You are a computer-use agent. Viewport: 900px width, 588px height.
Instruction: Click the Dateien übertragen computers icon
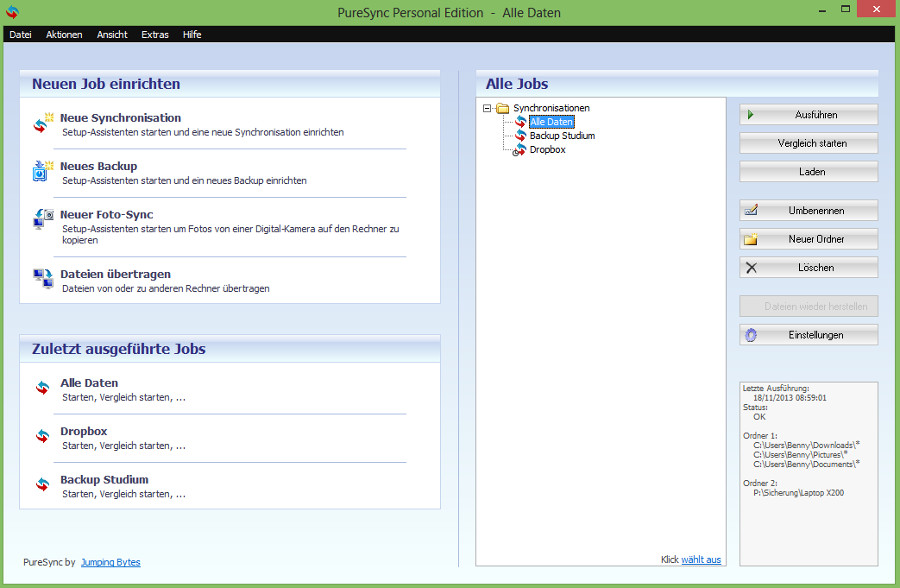click(x=43, y=278)
